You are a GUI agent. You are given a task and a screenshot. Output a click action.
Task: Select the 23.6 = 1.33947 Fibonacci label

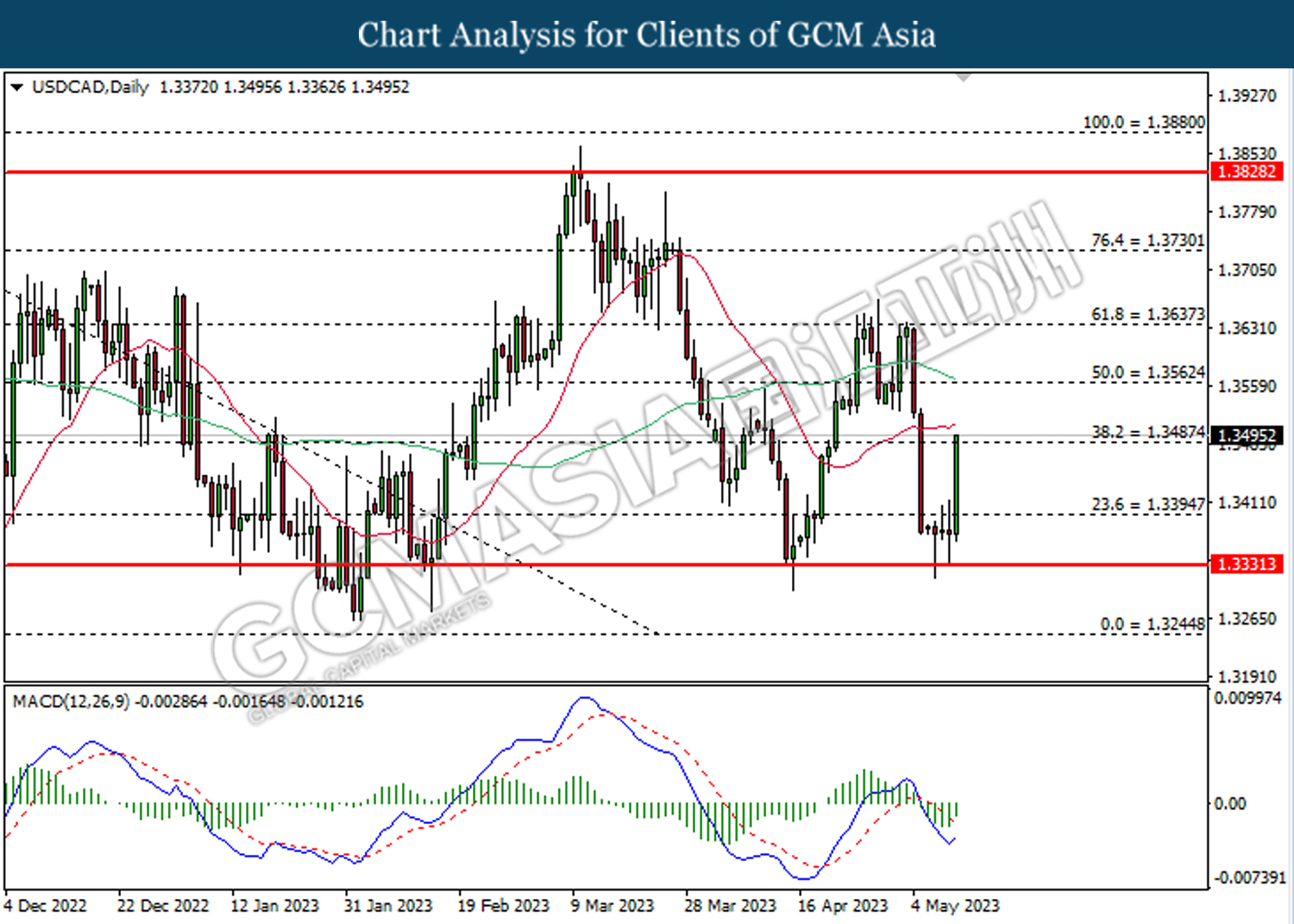[1147, 504]
